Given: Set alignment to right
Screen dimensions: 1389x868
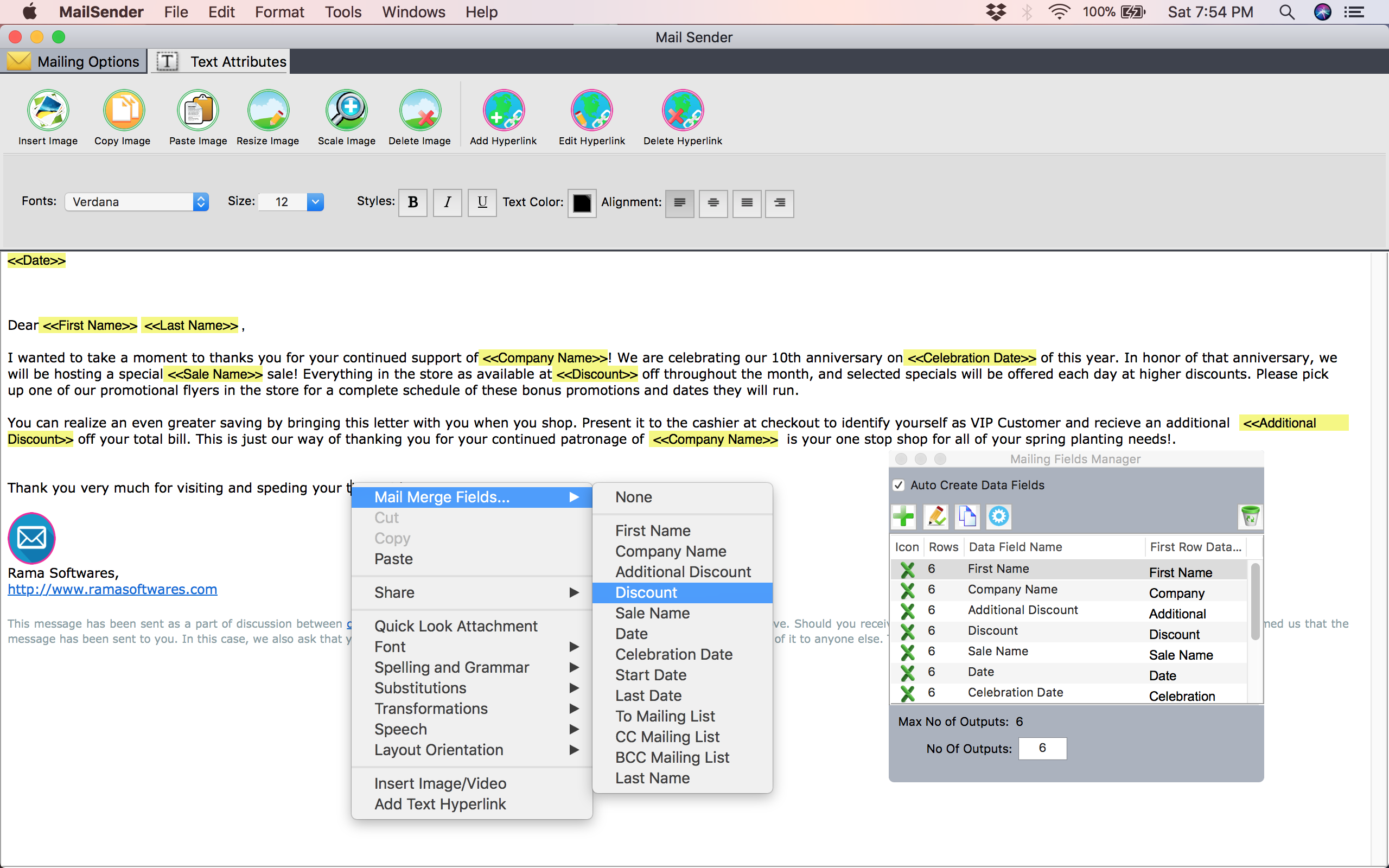Looking at the screenshot, I should [780, 203].
